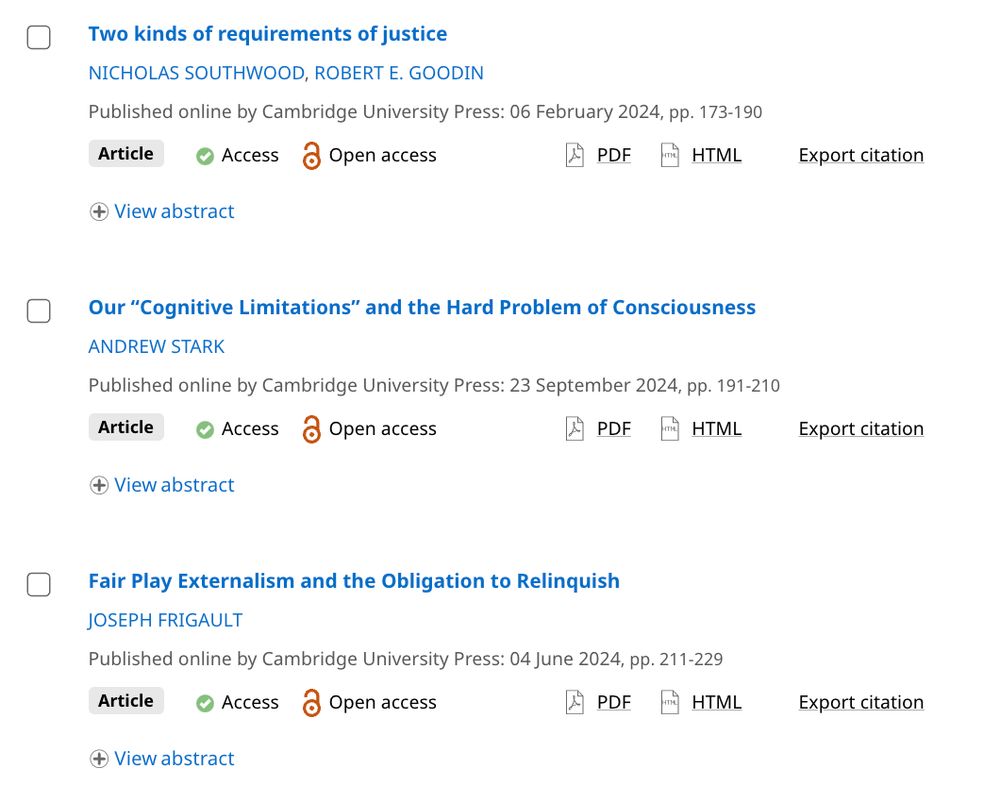Viewport: 1000px width, 787px height.
Task: Expand View abstract for Two kinds of requirements of justice
Action: coord(162,211)
